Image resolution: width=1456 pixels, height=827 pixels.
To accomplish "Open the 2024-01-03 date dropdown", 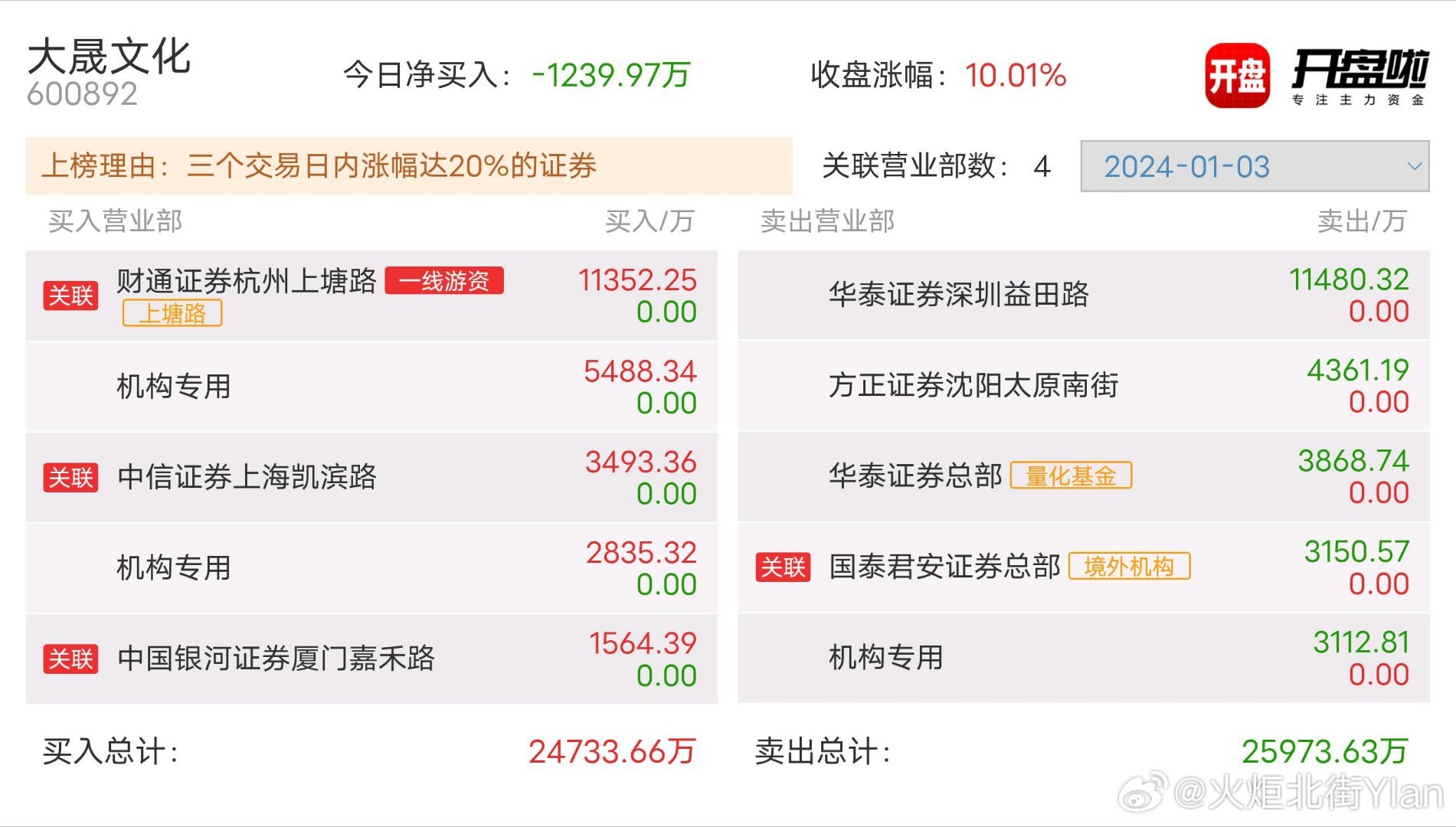I will 1255,166.
